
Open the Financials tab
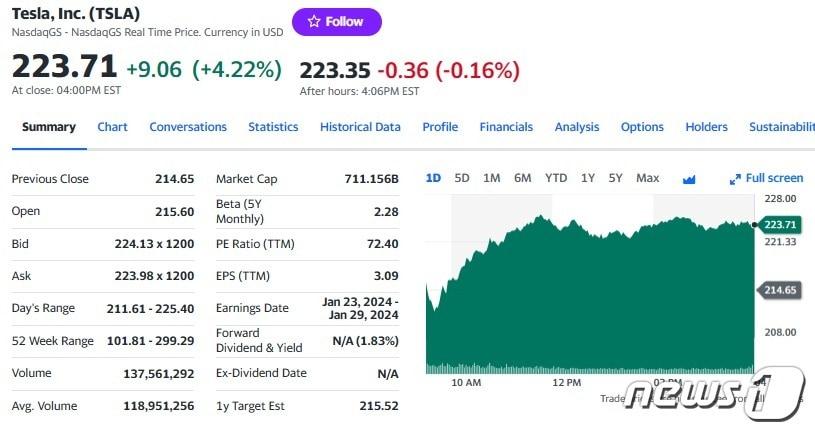click(506, 127)
